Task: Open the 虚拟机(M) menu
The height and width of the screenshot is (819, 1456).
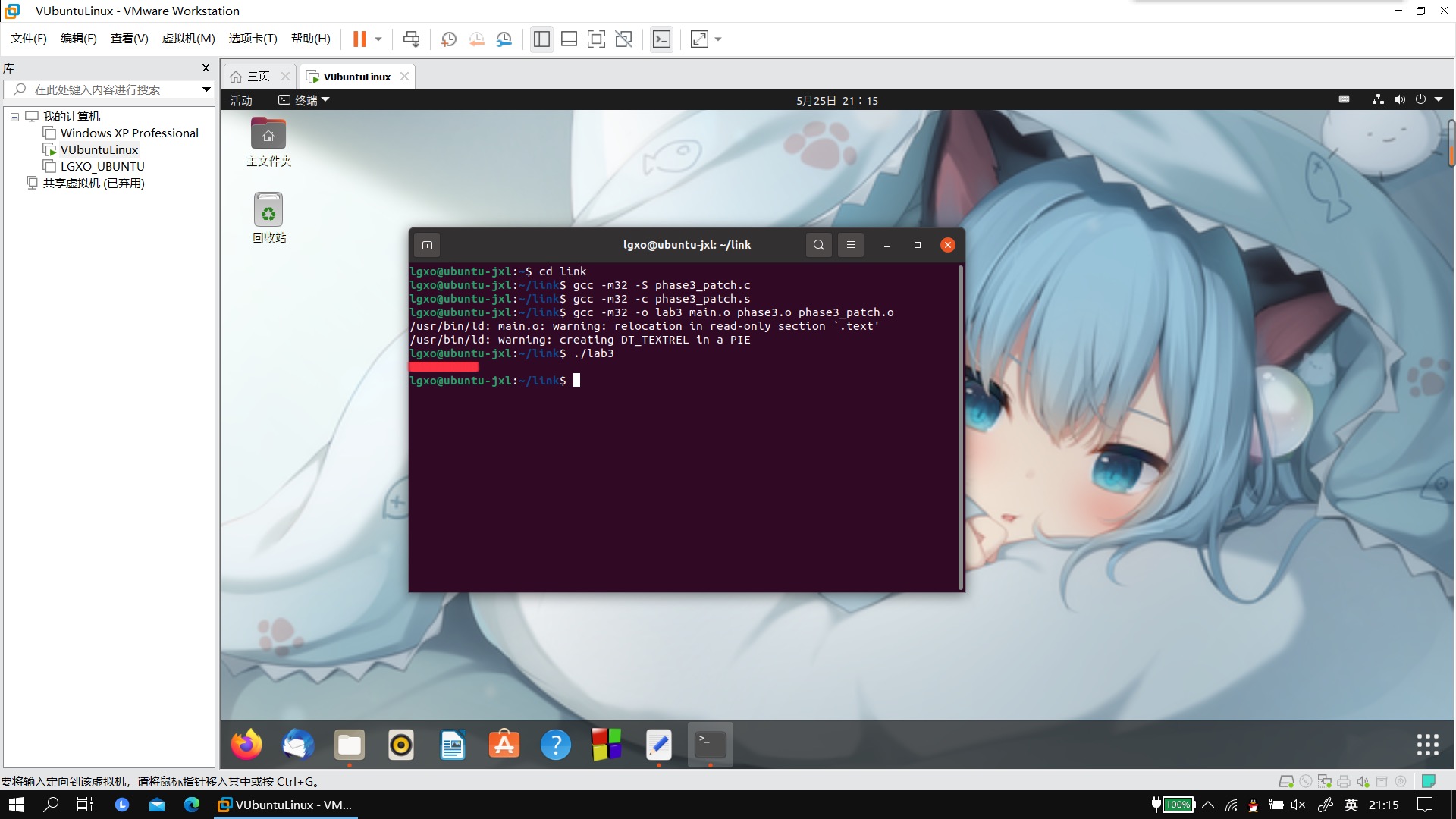Action: pyautogui.click(x=189, y=39)
